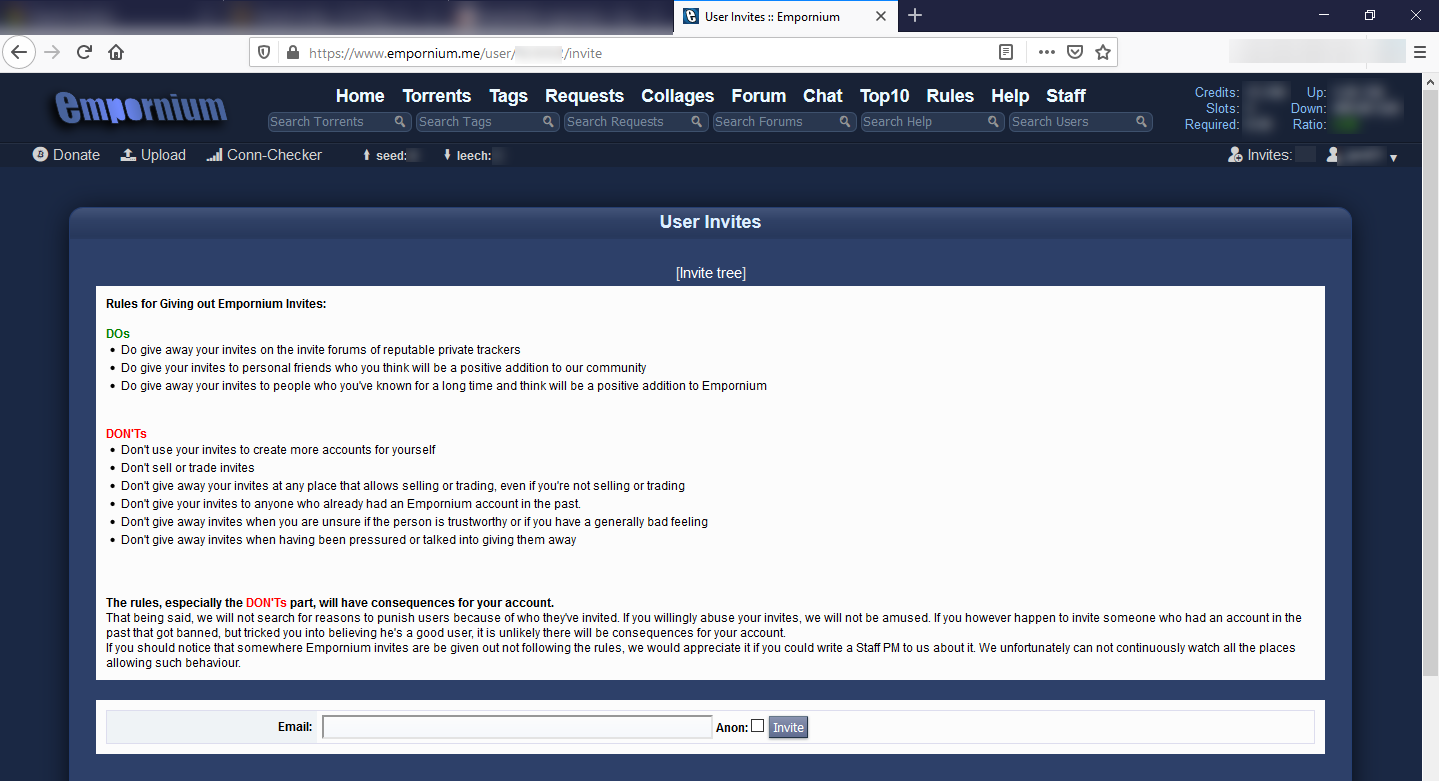Toggle reader view icon in address bar
Image resolution: width=1439 pixels, height=781 pixels.
coord(1006,53)
